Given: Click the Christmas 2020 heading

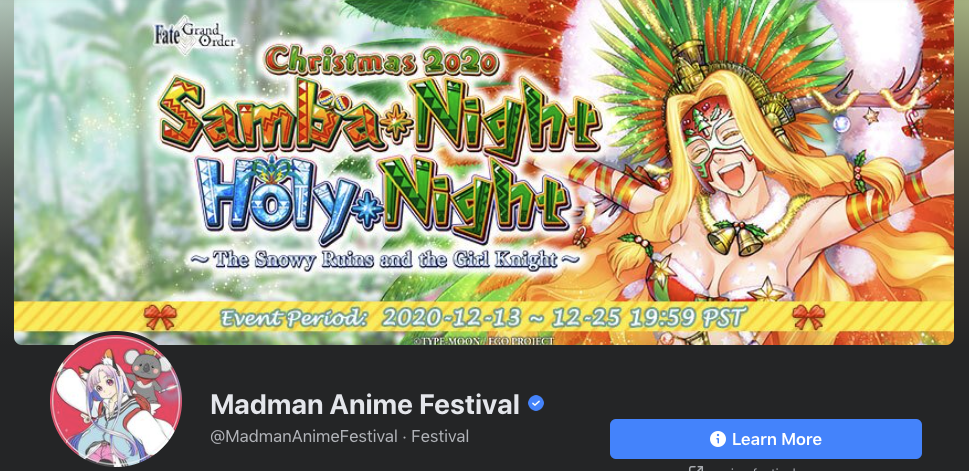Looking at the screenshot, I should [383, 61].
